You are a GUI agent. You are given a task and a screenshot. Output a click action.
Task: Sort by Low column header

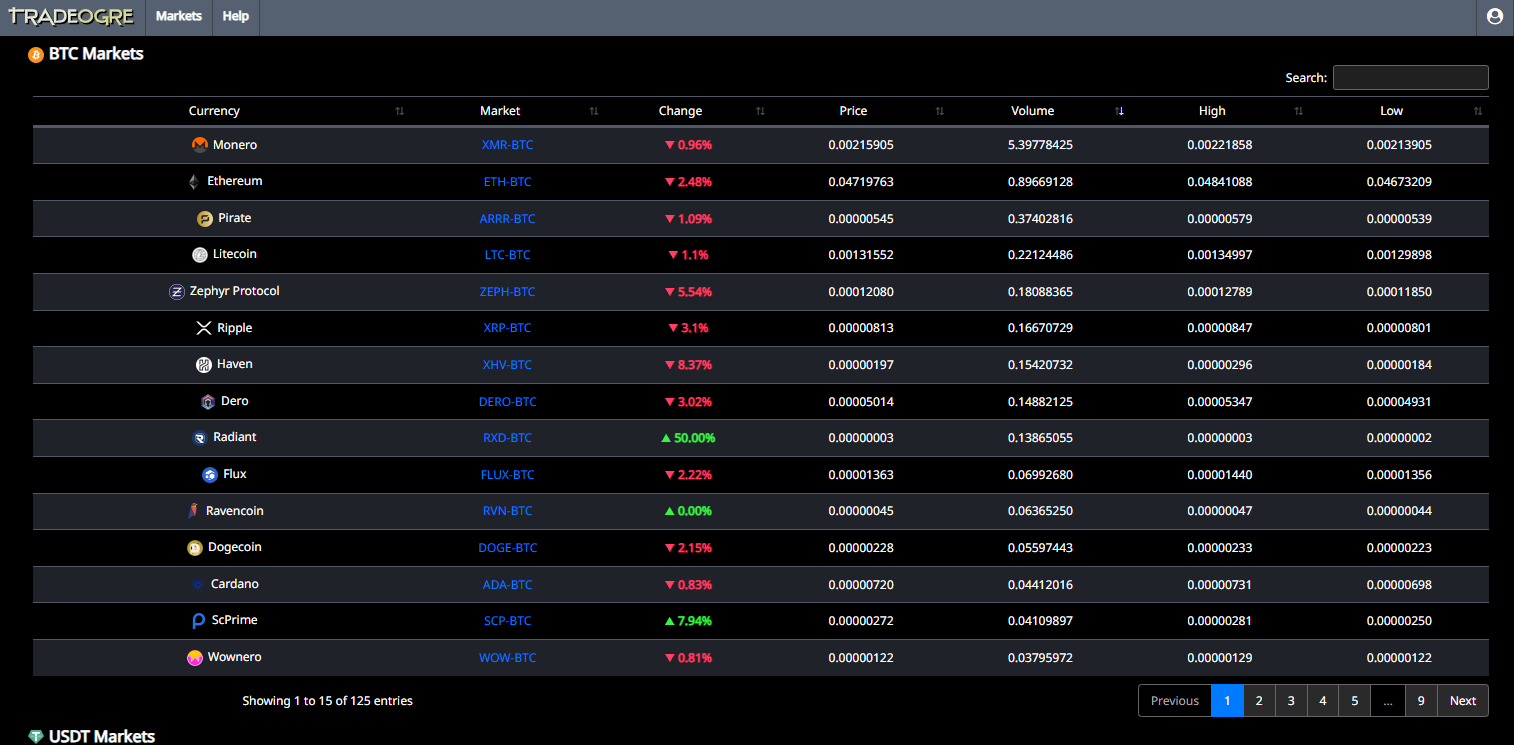coord(1391,111)
